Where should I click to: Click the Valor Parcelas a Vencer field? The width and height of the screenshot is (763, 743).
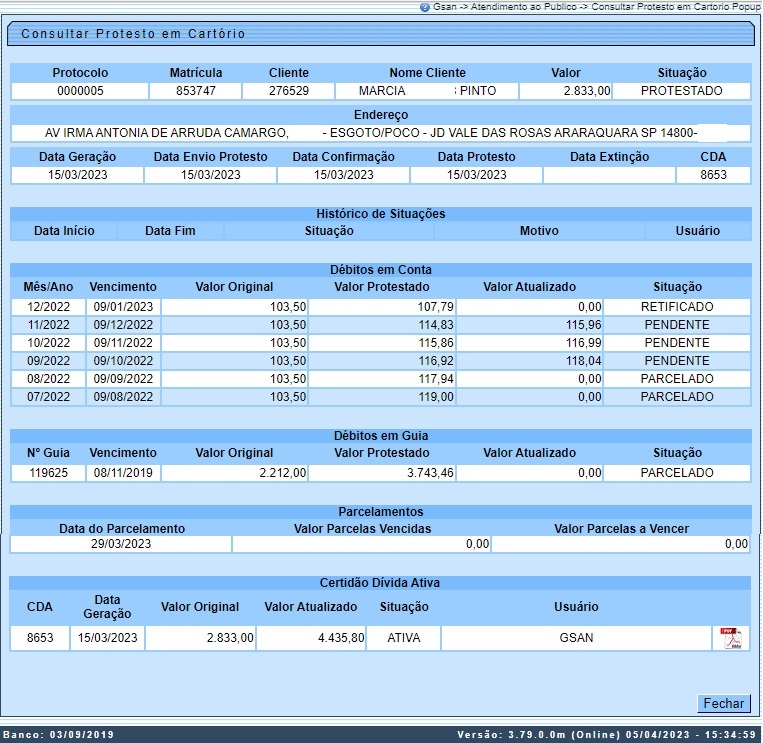621,544
